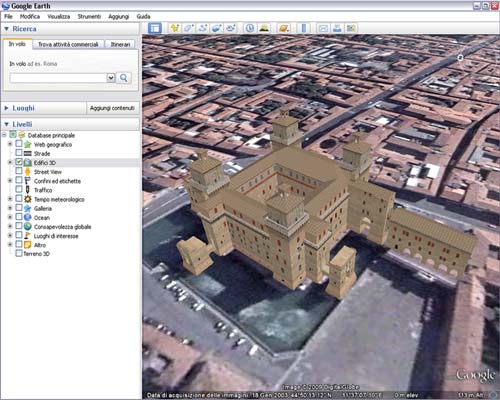
Task: Switch to the Itinerari tab
Action: [x=120, y=44]
